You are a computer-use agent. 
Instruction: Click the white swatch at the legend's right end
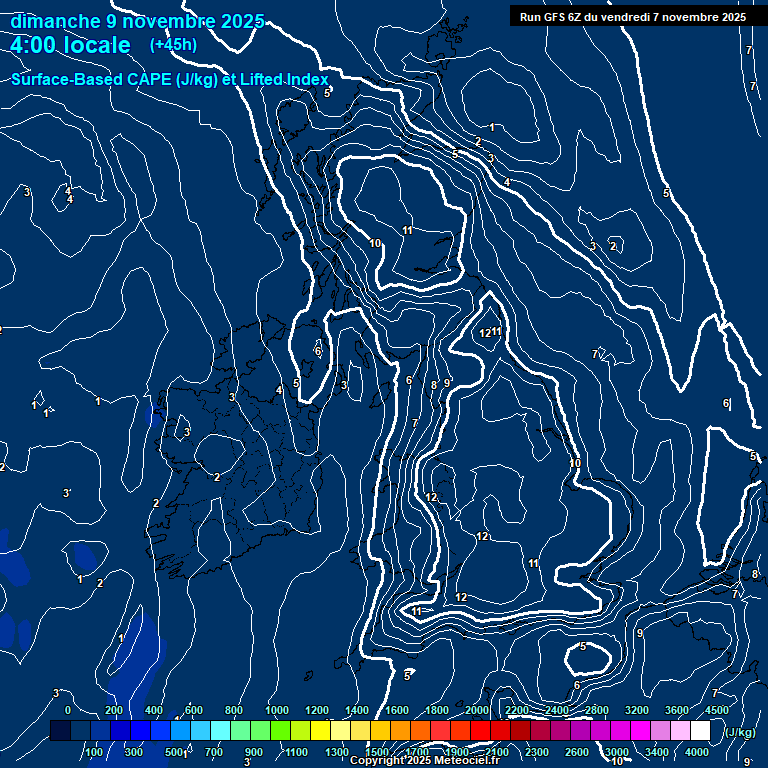coord(700,731)
